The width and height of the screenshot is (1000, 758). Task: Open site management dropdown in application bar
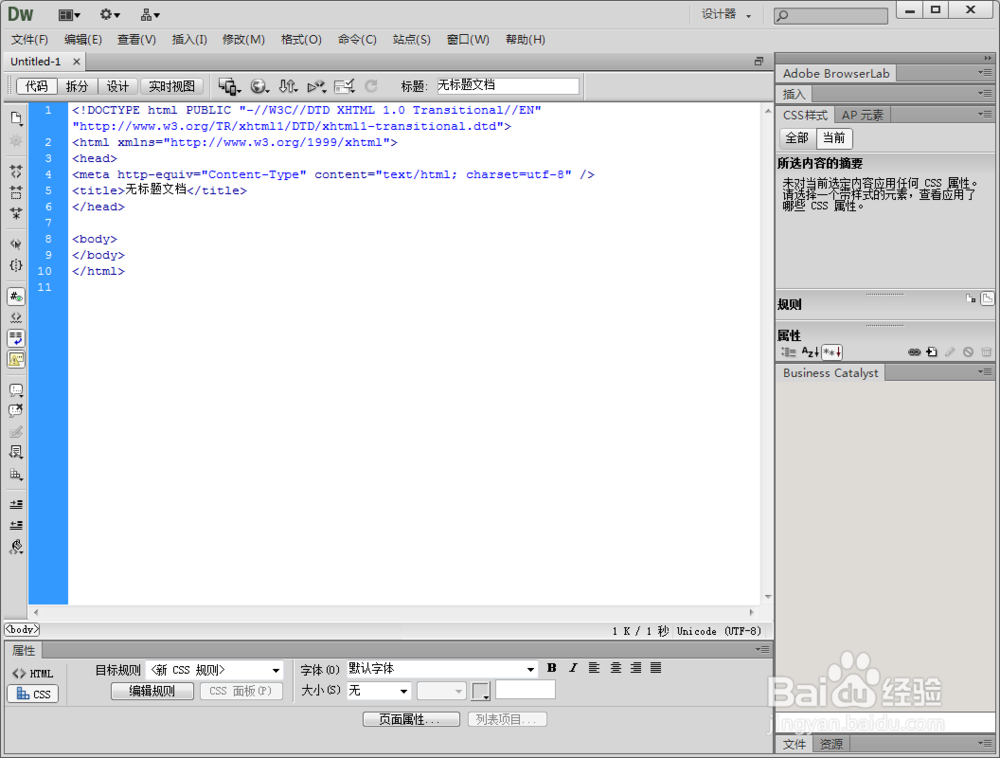(x=151, y=15)
